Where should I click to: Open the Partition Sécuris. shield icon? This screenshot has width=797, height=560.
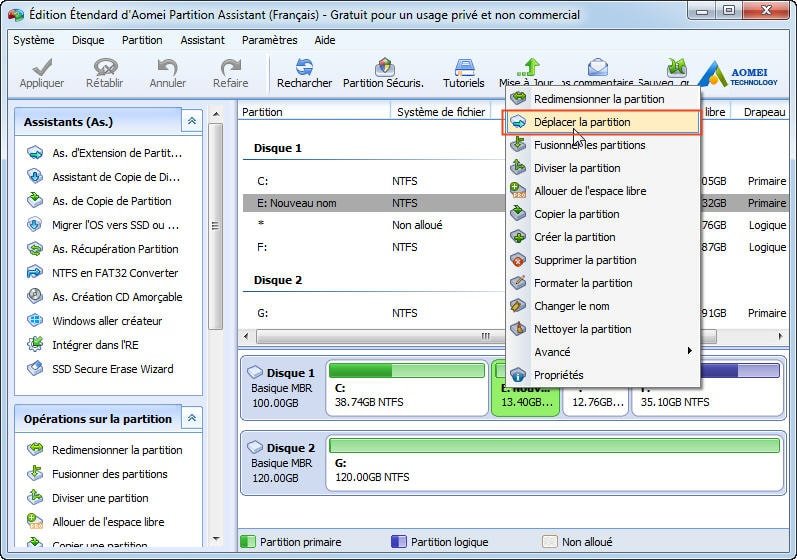click(384, 67)
